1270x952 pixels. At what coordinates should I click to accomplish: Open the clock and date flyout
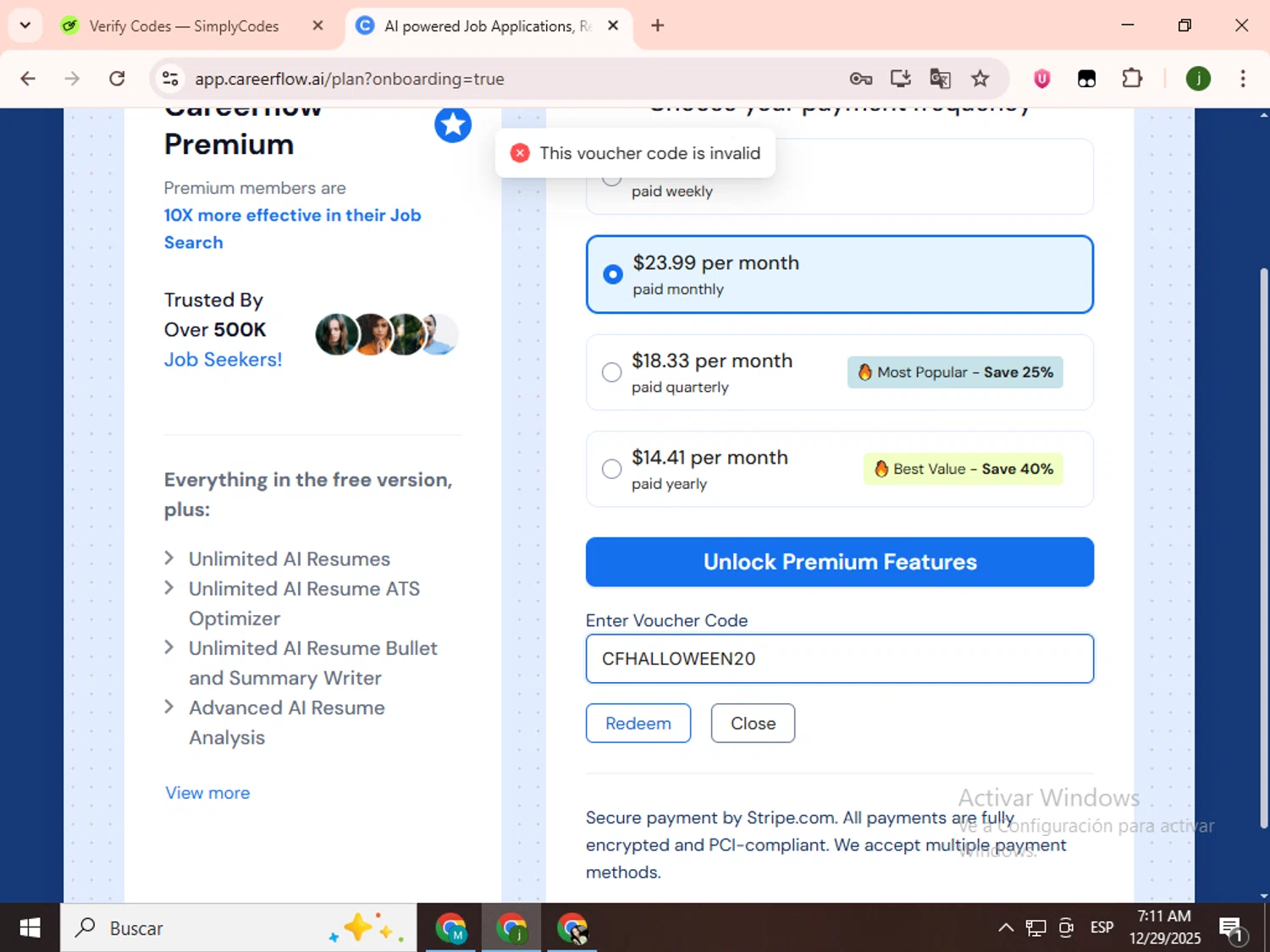[x=1164, y=927]
